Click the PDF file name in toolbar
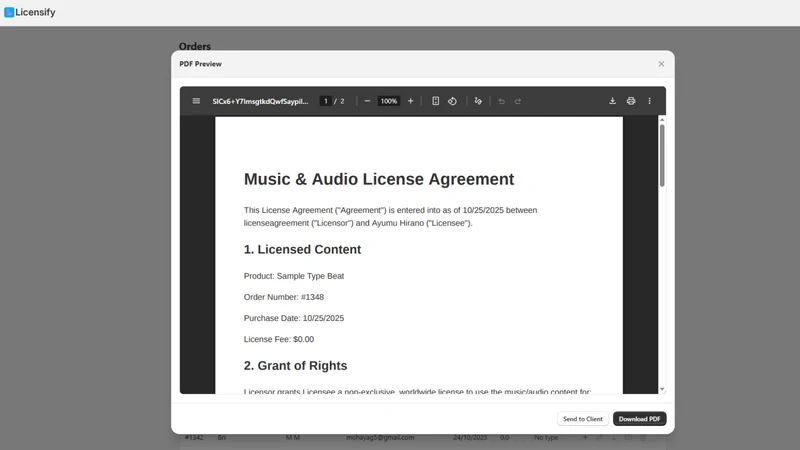This screenshot has width=800, height=450. pos(260,101)
